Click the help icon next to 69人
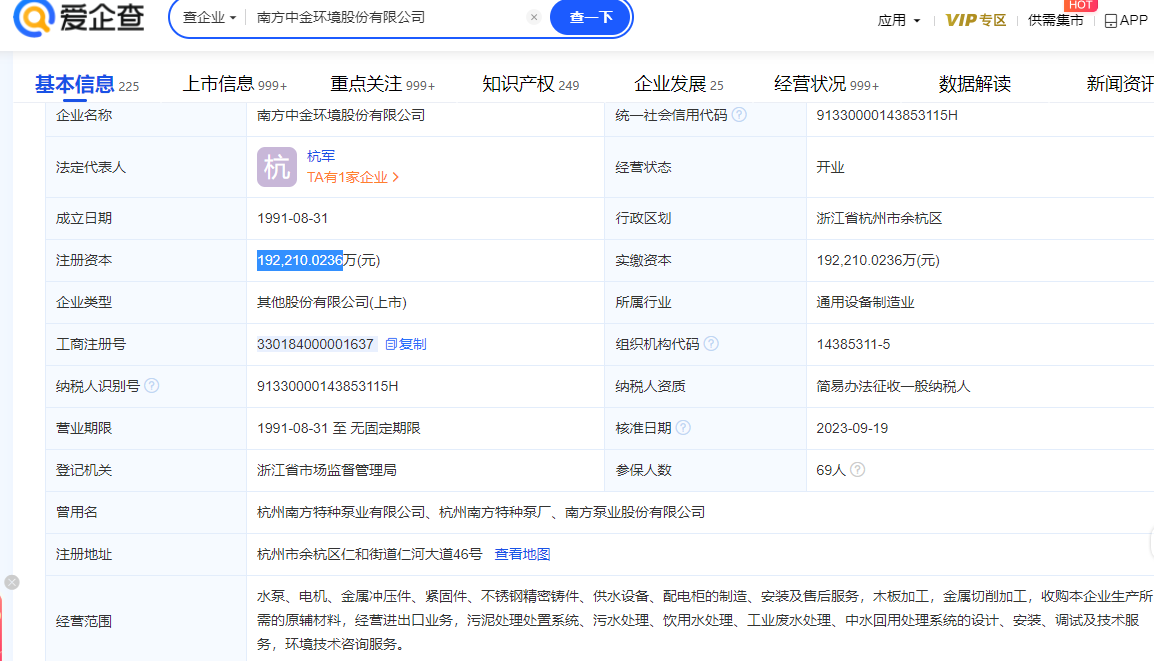The width and height of the screenshot is (1154, 661). (x=857, y=470)
